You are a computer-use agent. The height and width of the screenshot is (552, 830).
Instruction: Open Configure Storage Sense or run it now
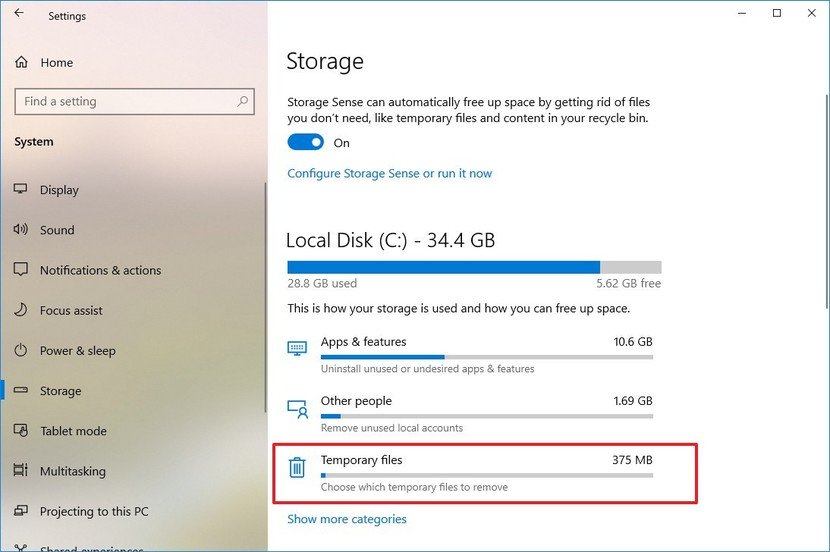coord(389,173)
